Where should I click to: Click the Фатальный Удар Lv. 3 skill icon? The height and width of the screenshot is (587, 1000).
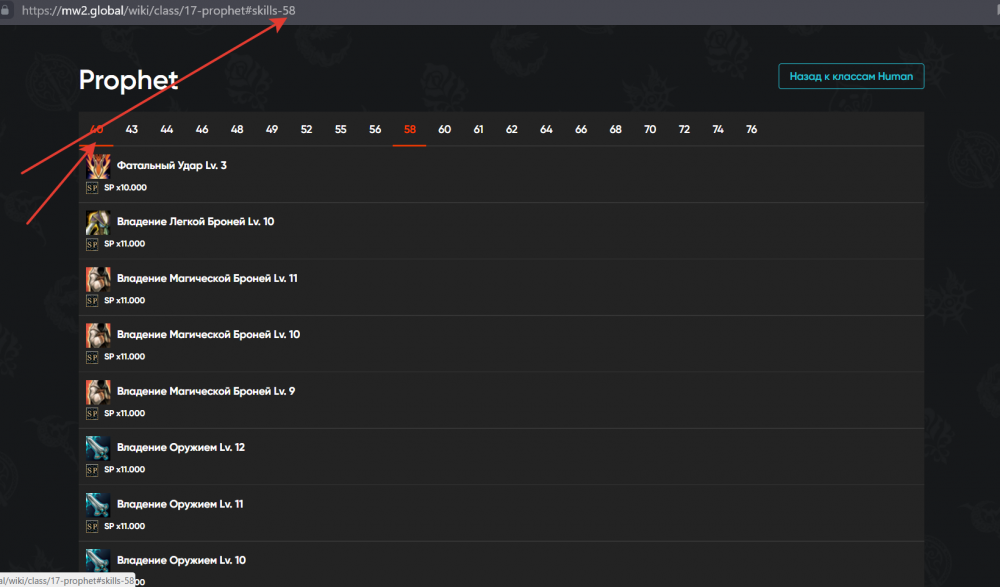(97, 166)
